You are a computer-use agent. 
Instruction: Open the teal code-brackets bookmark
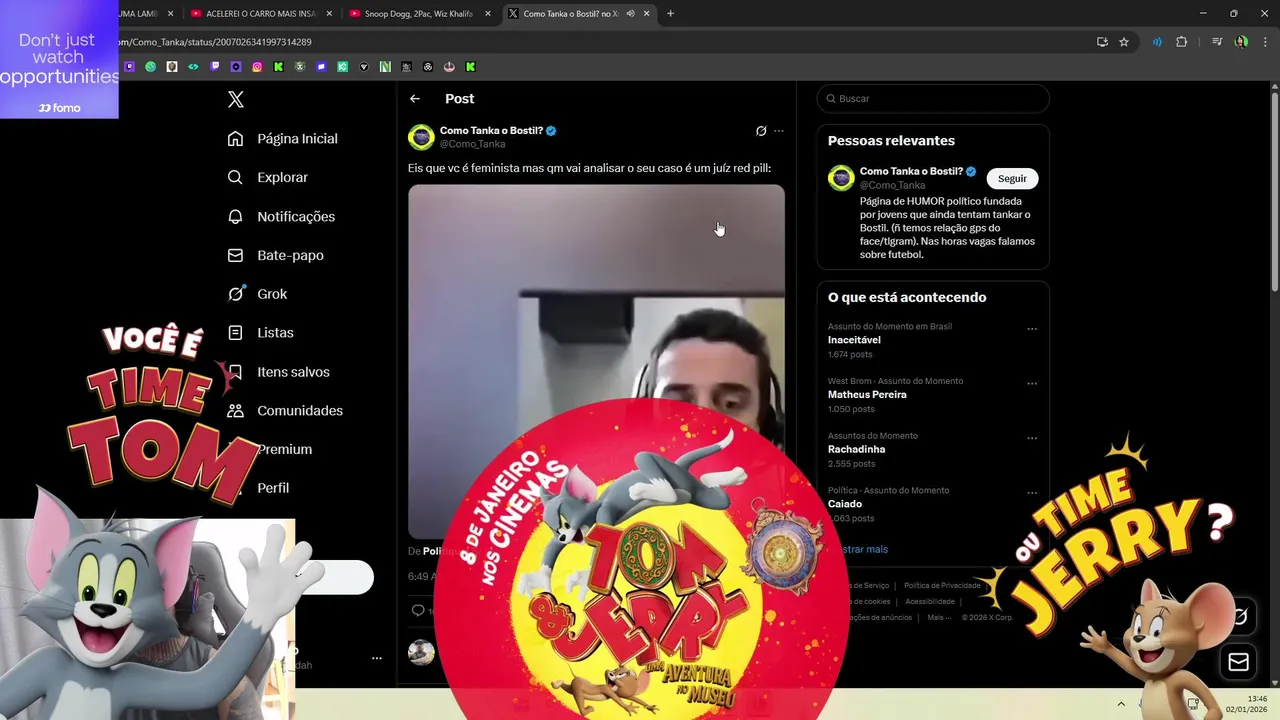(x=193, y=67)
